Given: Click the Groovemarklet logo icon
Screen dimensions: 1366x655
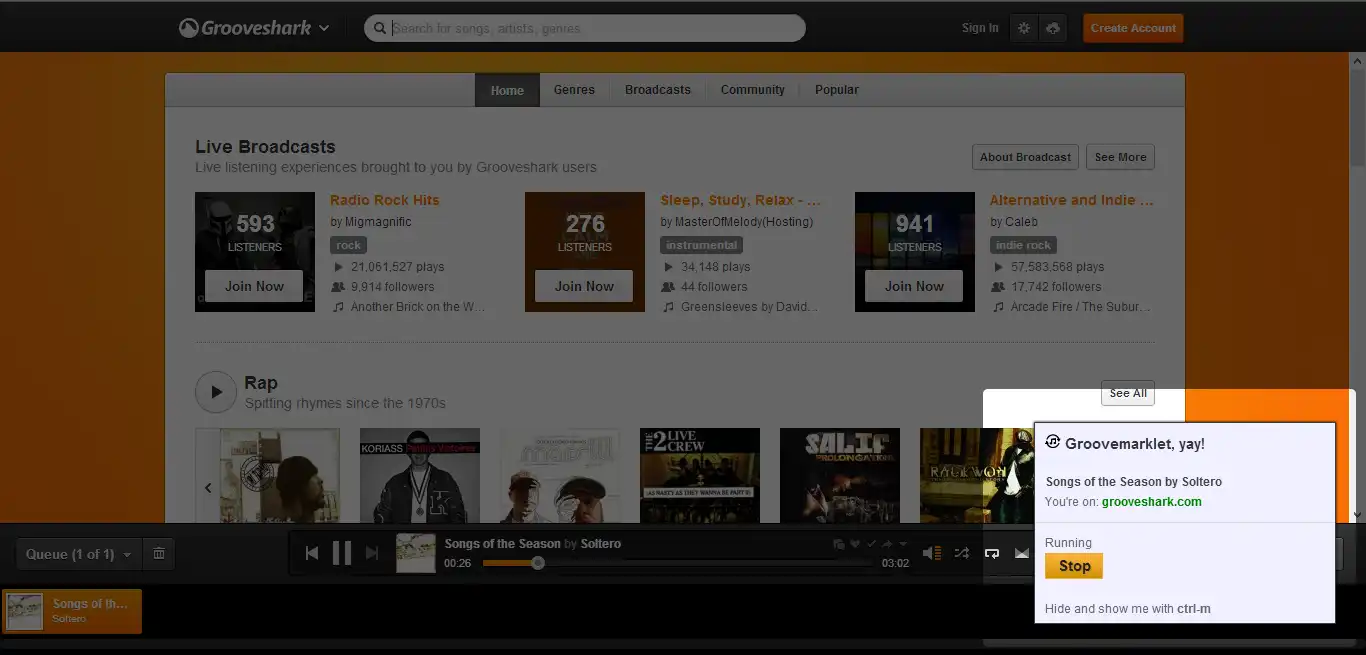Looking at the screenshot, I should pyautogui.click(x=1053, y=442).
